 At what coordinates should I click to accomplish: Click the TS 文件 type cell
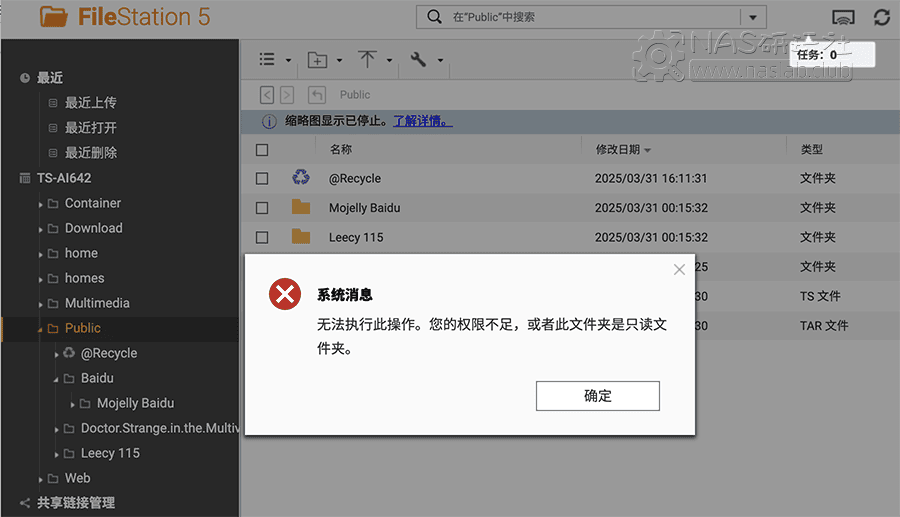820,296
